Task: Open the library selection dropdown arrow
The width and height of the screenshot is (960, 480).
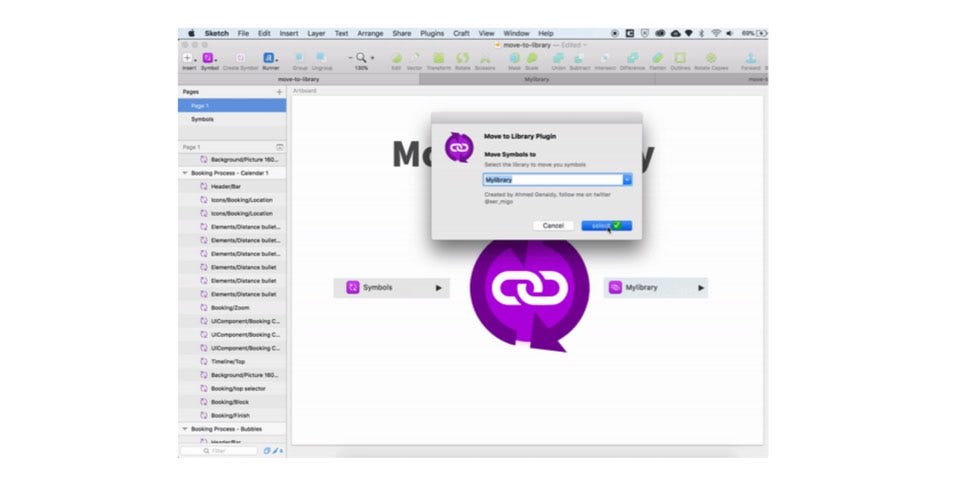Action: (627, 179)
